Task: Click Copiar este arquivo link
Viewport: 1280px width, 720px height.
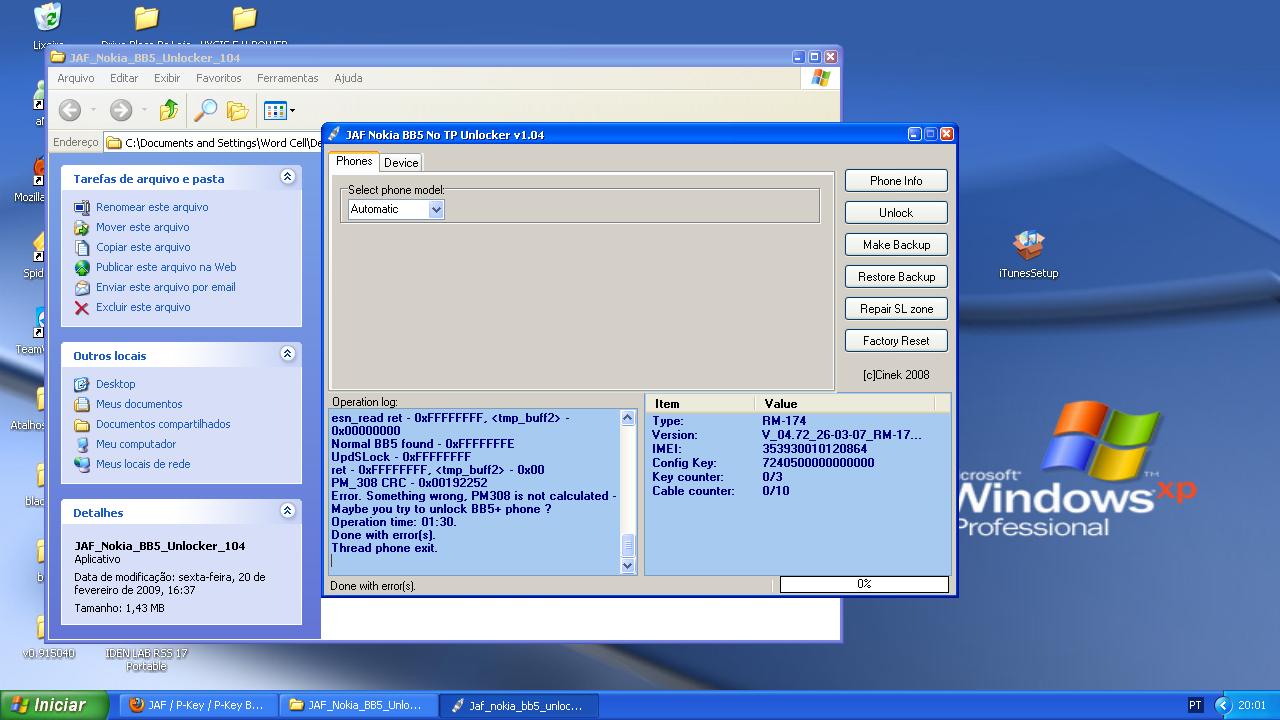Action: [143, 247]
